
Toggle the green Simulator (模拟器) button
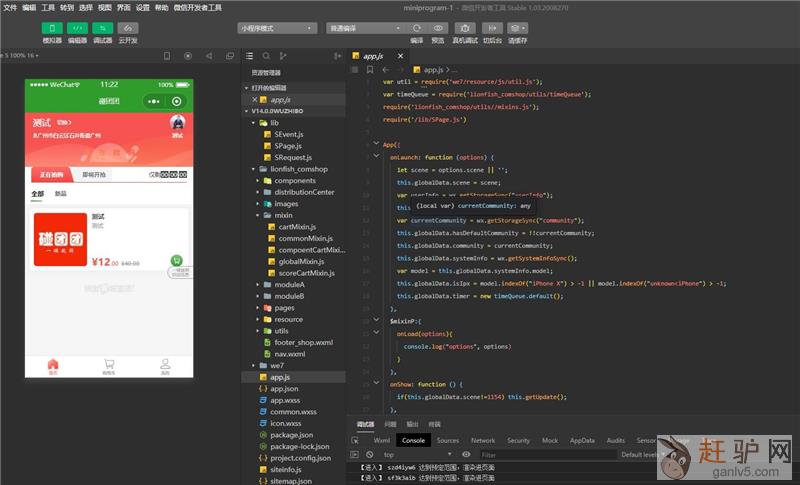click(x=52, y=28)
